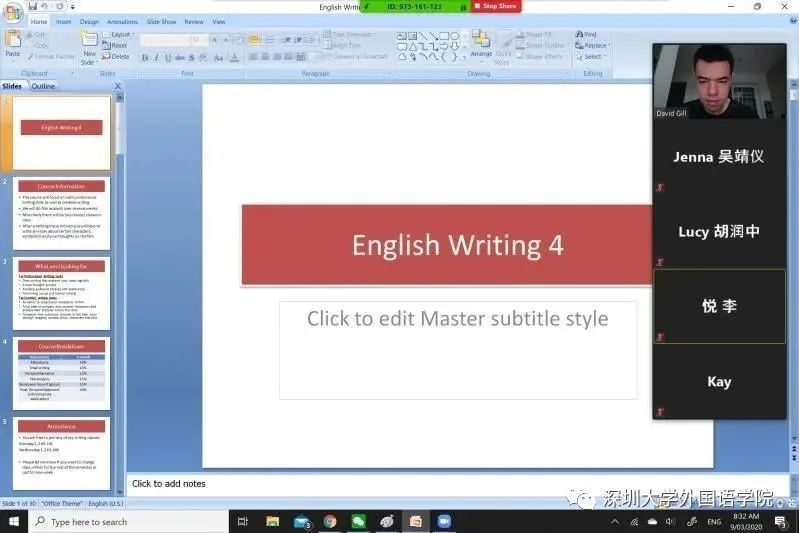This screenshot has height=533, width=799.
Task: Close the Slides/Outline pane
Action: click(118, 86)
